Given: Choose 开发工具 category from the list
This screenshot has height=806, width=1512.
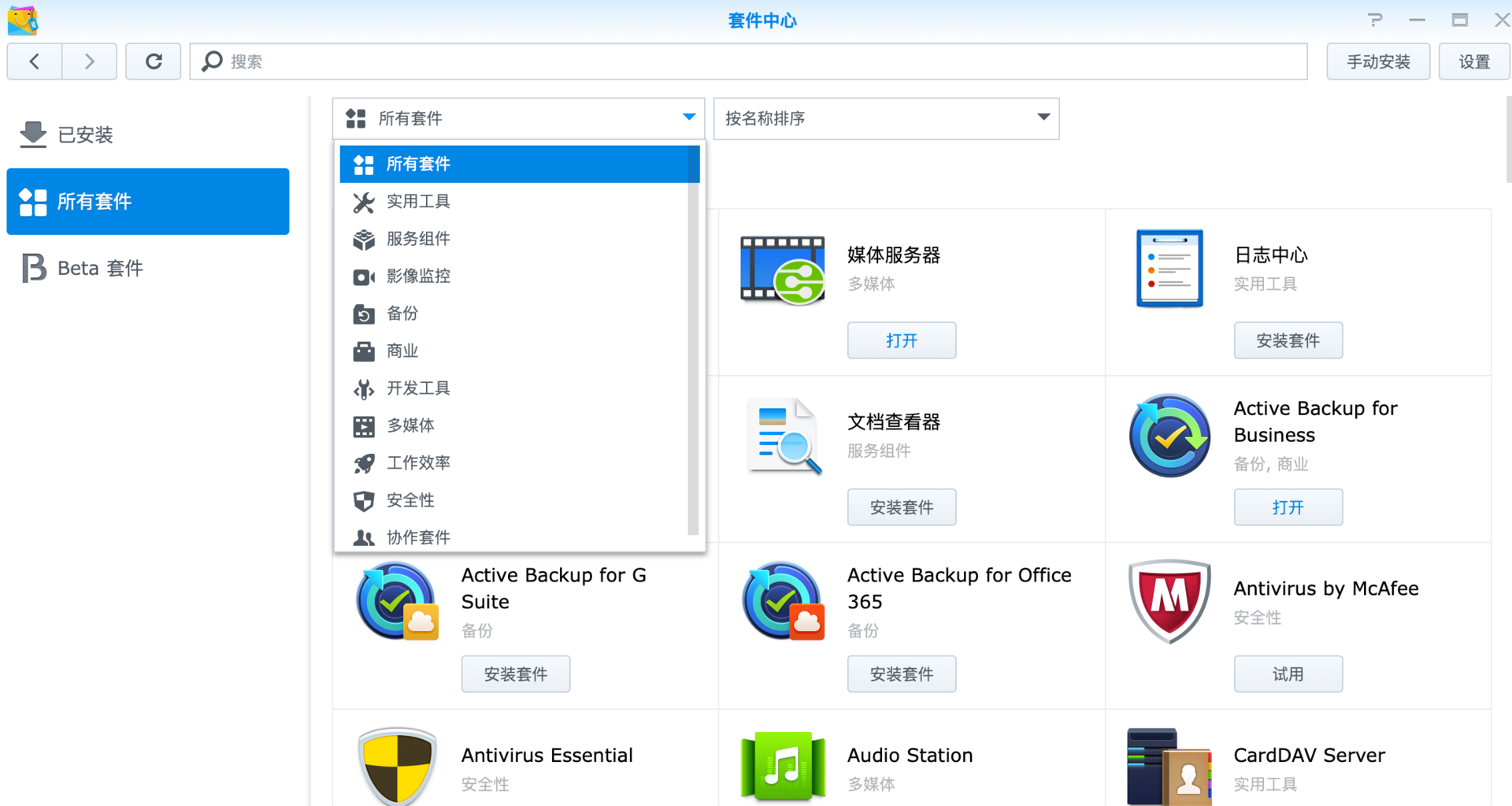Looking at the screenshot, I should pos(513,388).
